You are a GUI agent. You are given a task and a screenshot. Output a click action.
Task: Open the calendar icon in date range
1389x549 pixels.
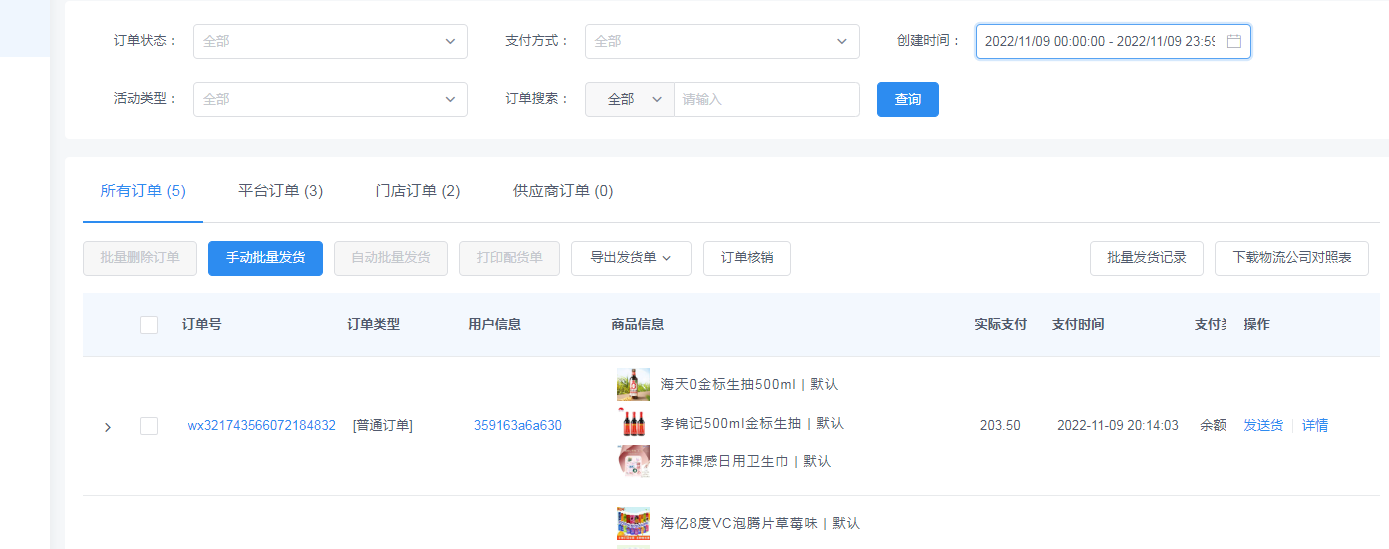(x=1233, y=41)
